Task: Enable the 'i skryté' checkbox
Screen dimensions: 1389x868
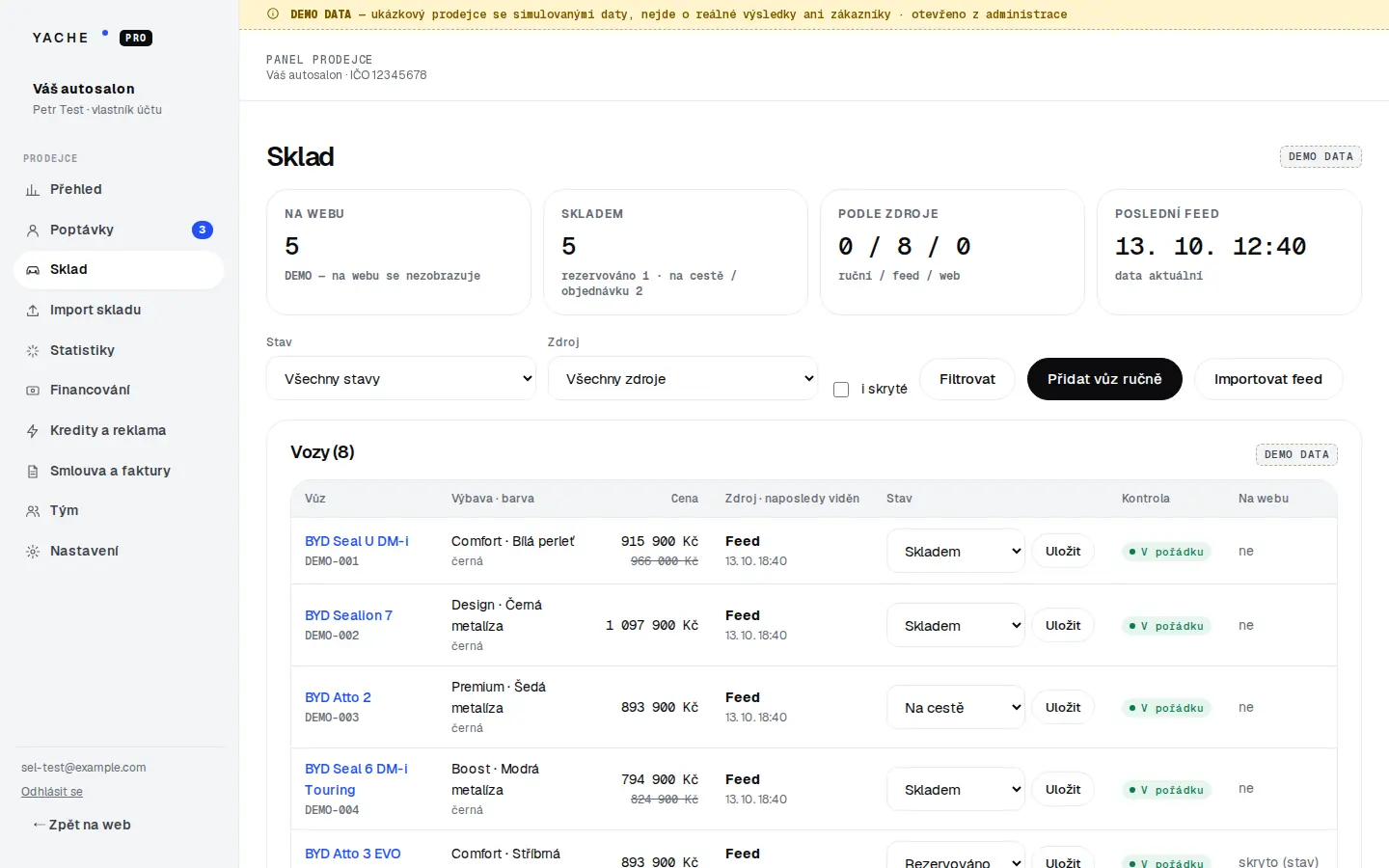Action: [x=841, y=390]
